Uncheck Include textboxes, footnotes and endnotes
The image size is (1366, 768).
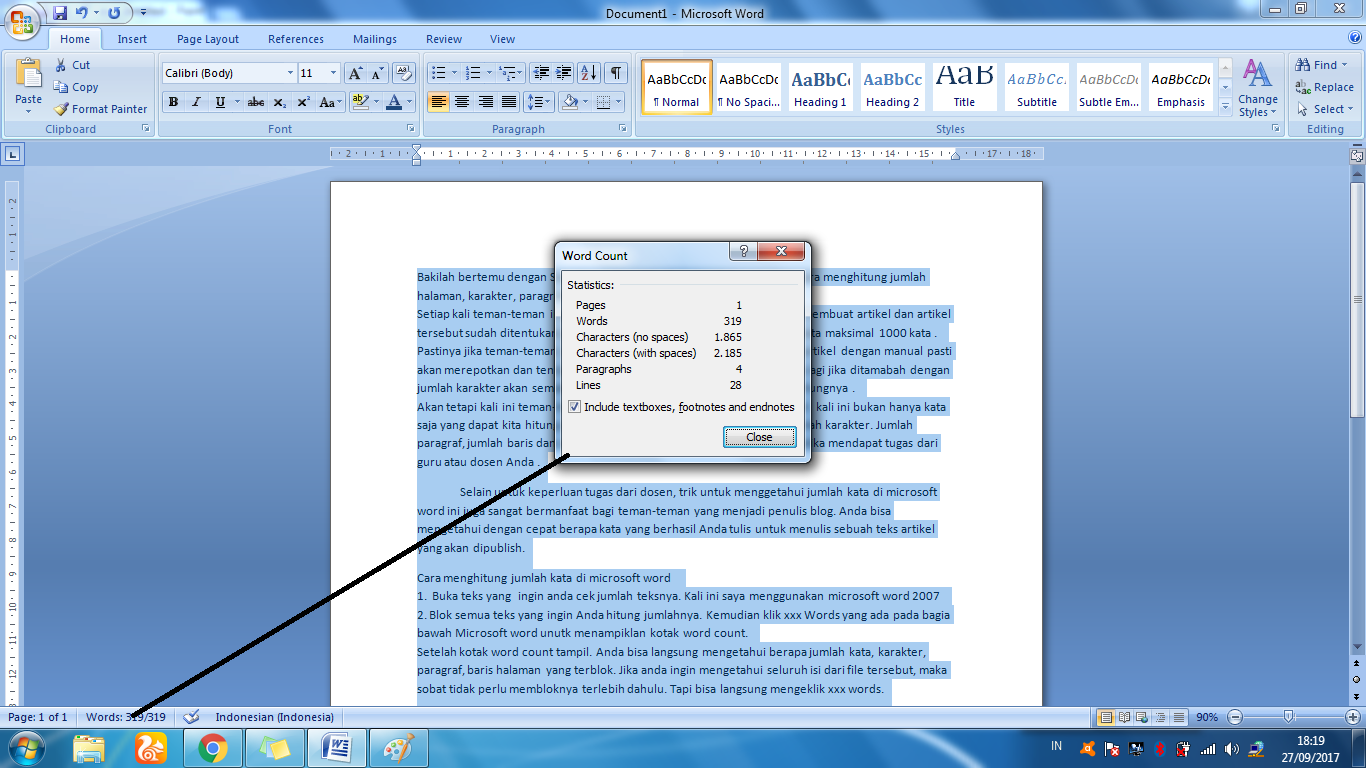tap(574, 407)
